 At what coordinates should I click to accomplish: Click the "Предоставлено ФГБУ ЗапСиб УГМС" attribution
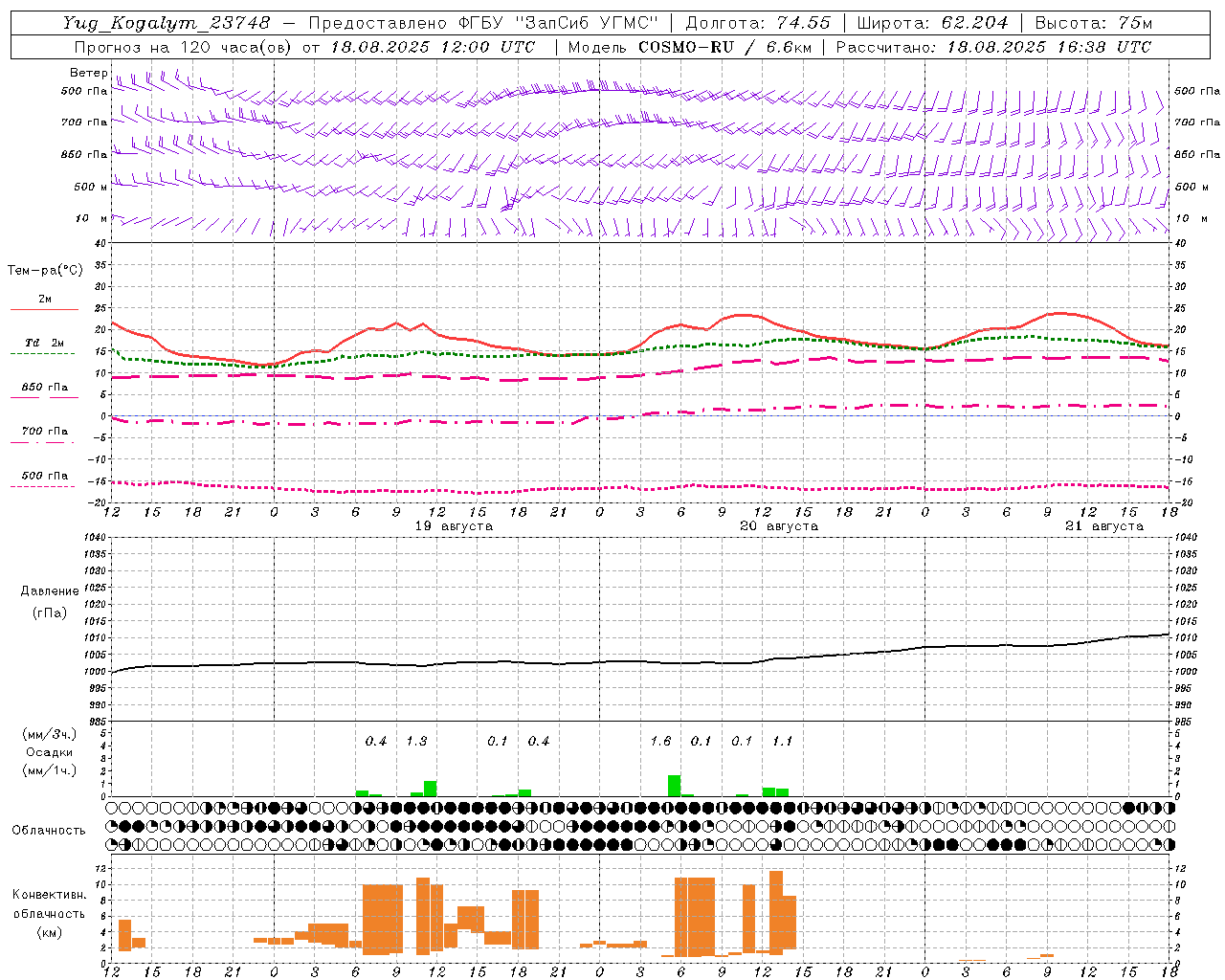pos(483,23)
